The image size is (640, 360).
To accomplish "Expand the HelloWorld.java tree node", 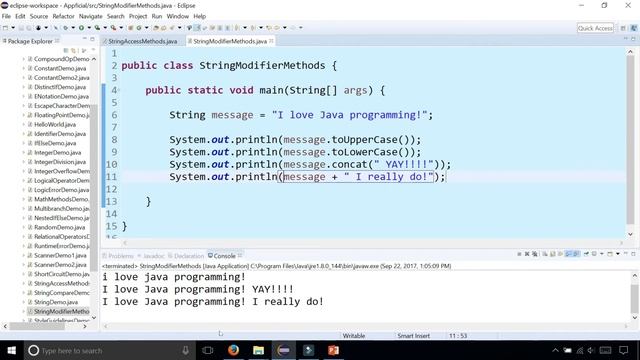I will tap(24, 124).
